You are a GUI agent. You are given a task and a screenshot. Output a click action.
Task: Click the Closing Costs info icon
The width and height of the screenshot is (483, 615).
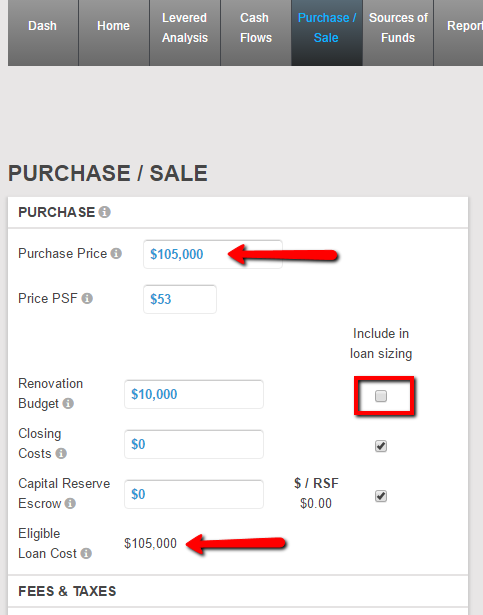tap(61, 453)
